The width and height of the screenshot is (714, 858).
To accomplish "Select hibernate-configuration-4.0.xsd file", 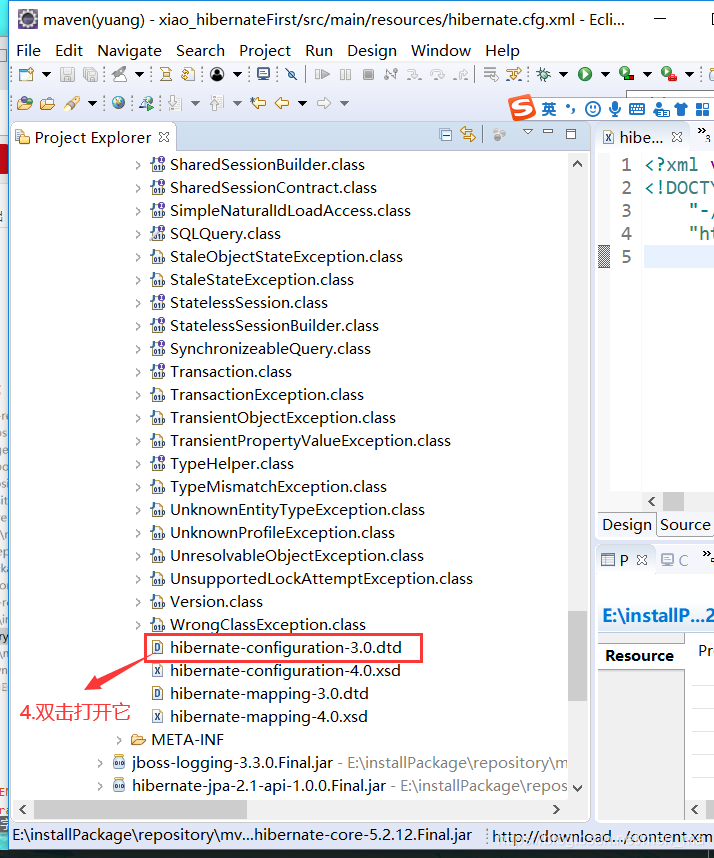I will pyautogui.click(x=285, y=671).
